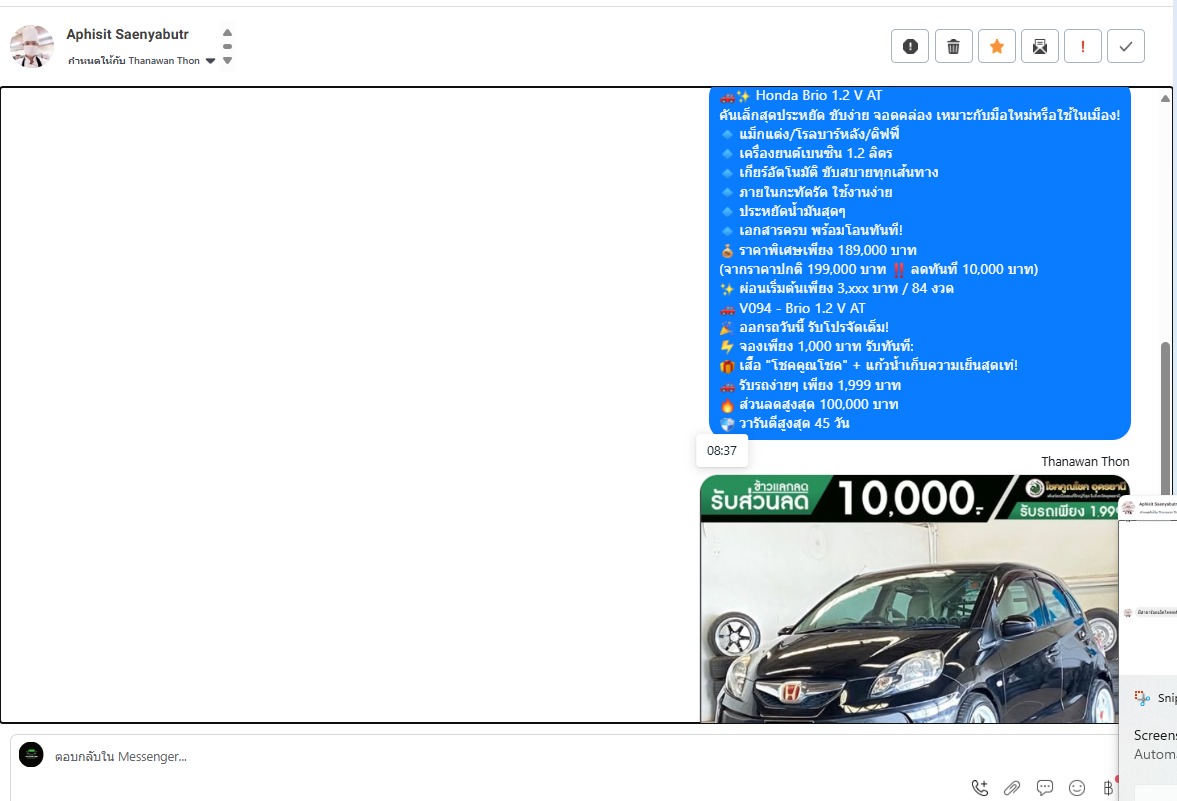This screenshot has height=801, width=1177.
Task: Open the add phone call icon
Action: point(980,787)
